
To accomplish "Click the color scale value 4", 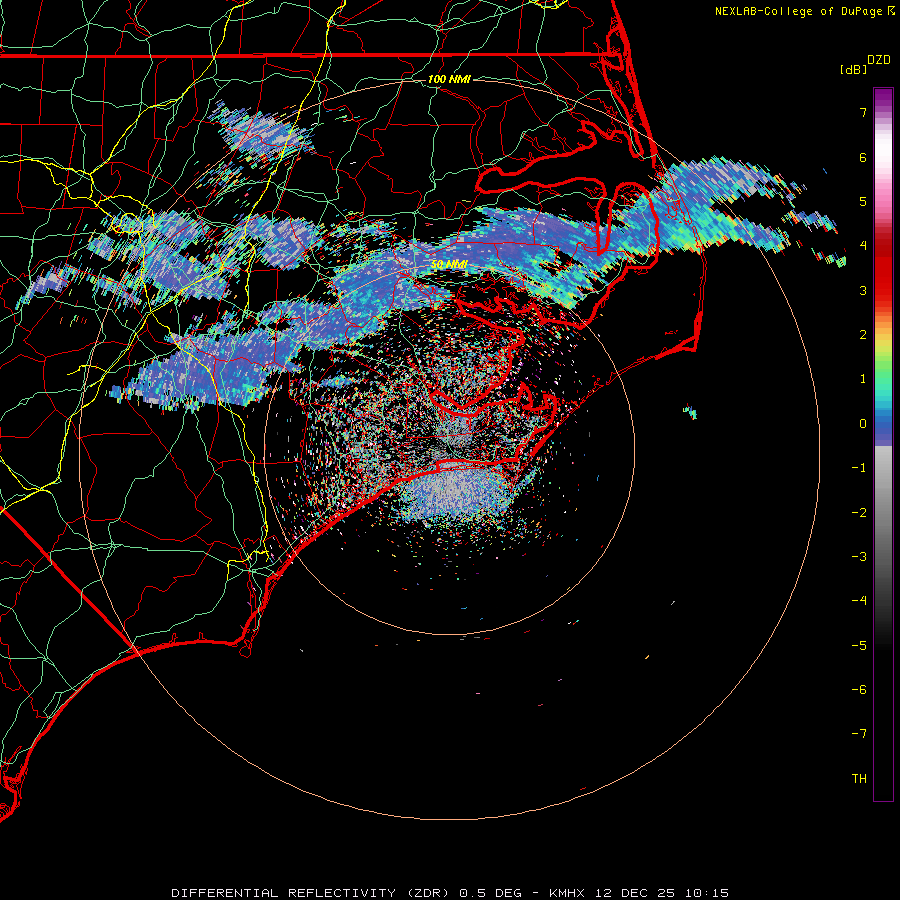I will [x=863, y=246].
